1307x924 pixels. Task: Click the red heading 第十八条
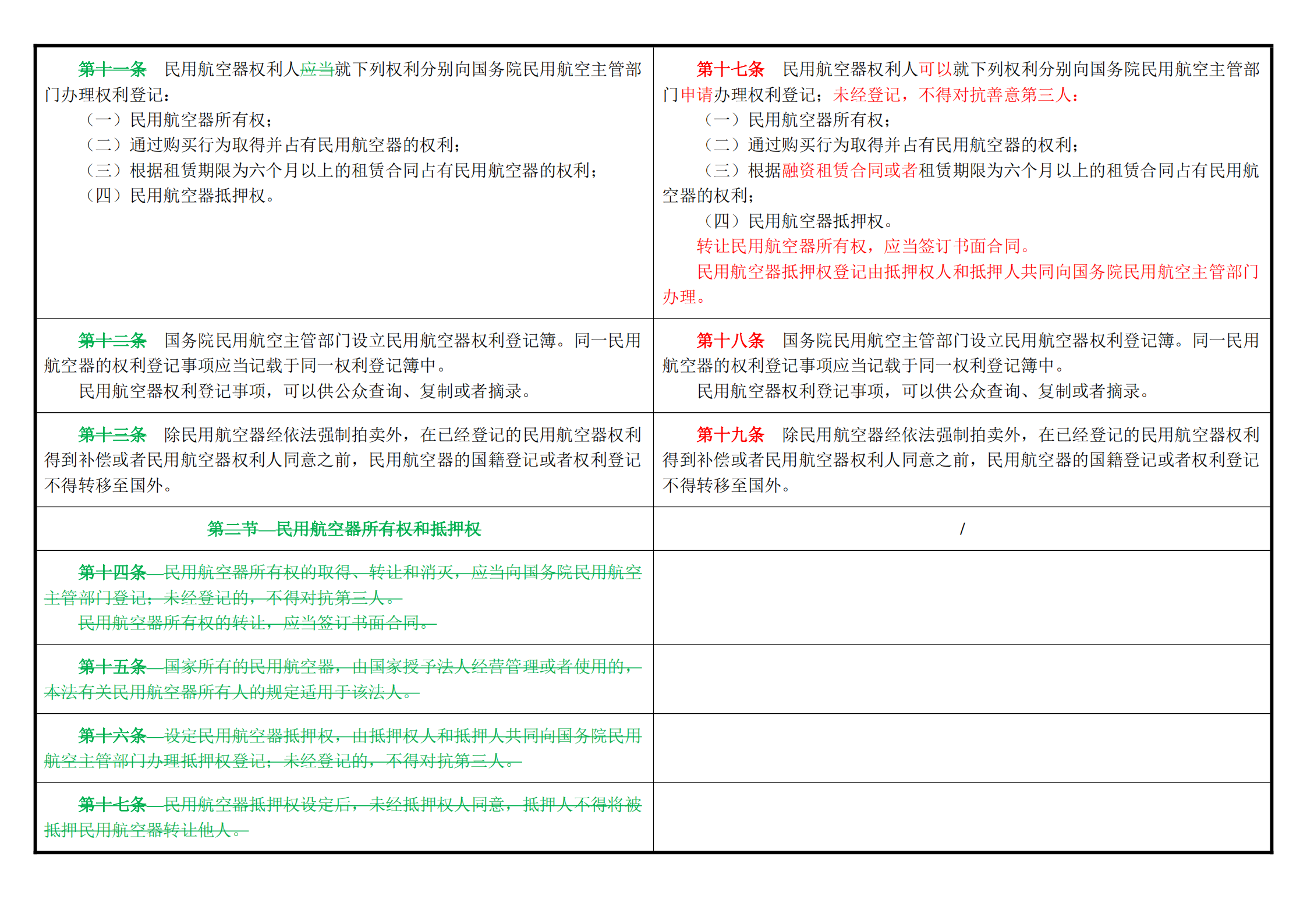(730, 340)
